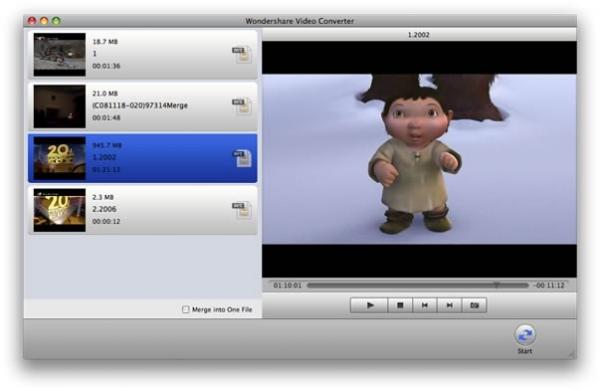Play the previewed video
The height and width of the screenshot is (391, 600).
coord(369,305)
